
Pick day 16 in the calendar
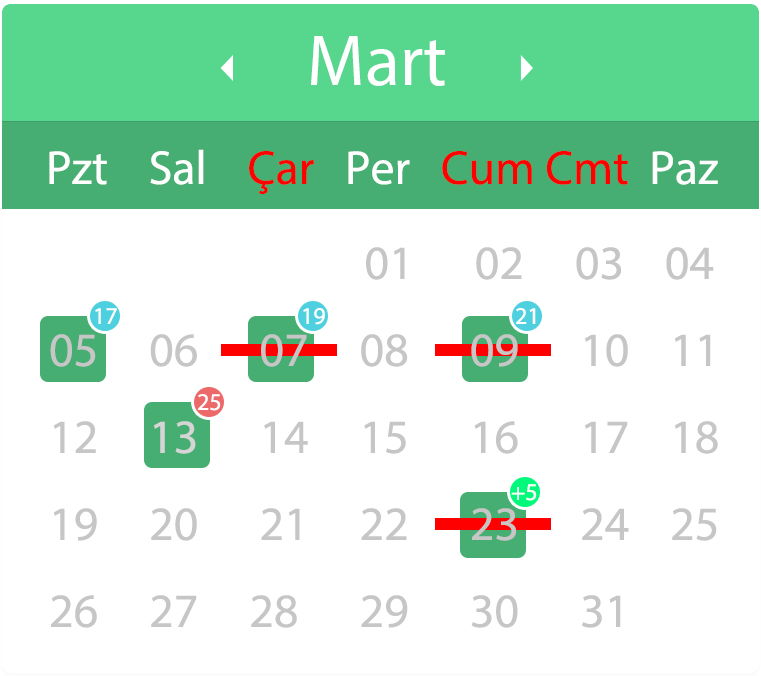coord(494,438)
